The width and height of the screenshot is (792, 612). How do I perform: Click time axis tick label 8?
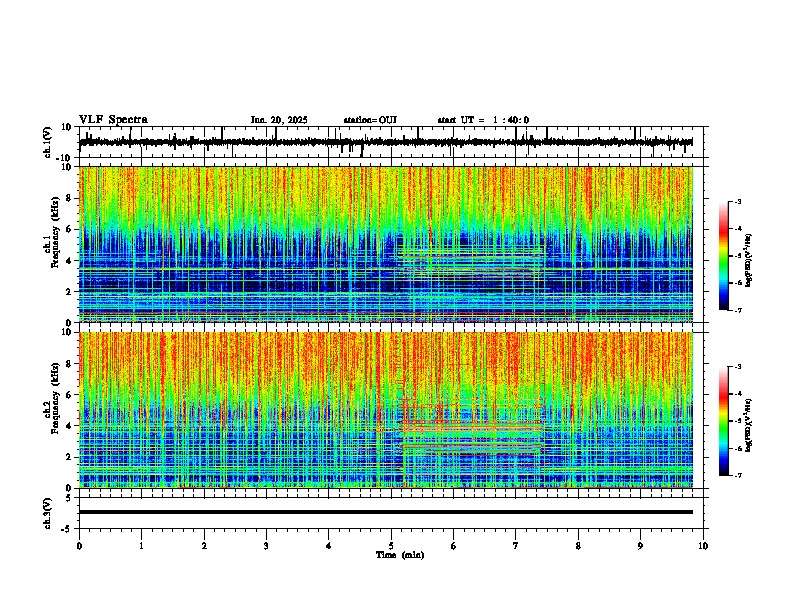pos(578,546)
